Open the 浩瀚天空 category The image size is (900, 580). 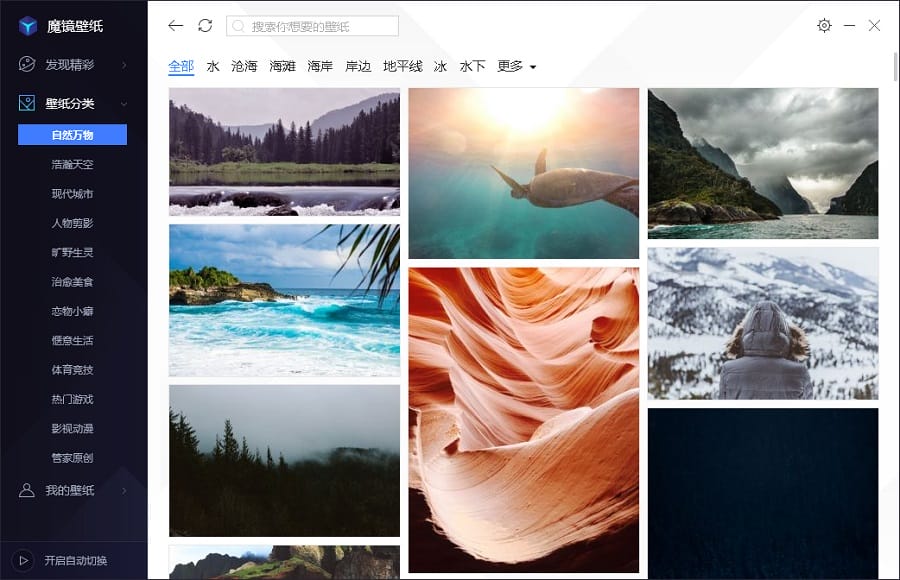pos(72,164)
